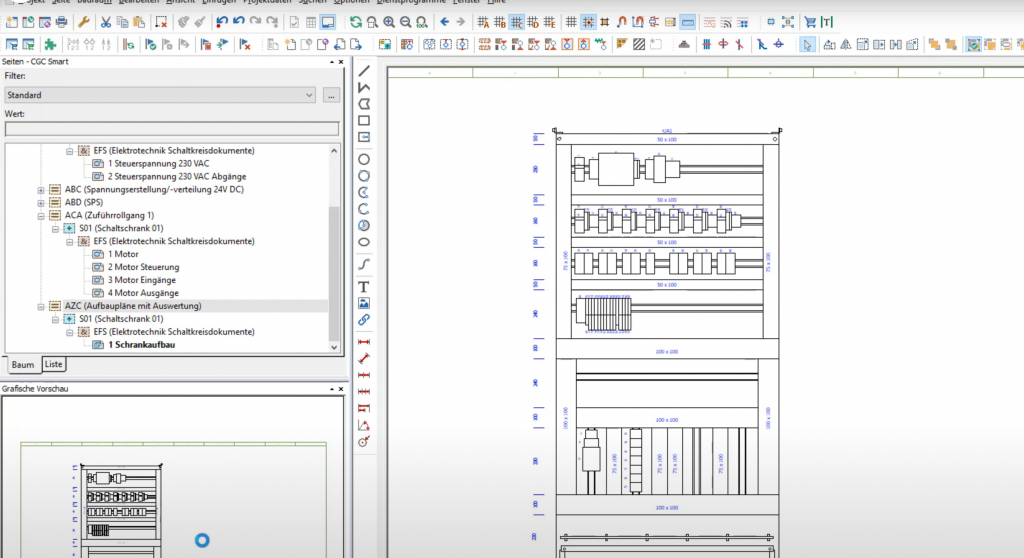Click the Wert input field
The height and width of the screenshot is (558, 1024).
tap(171, 129)
